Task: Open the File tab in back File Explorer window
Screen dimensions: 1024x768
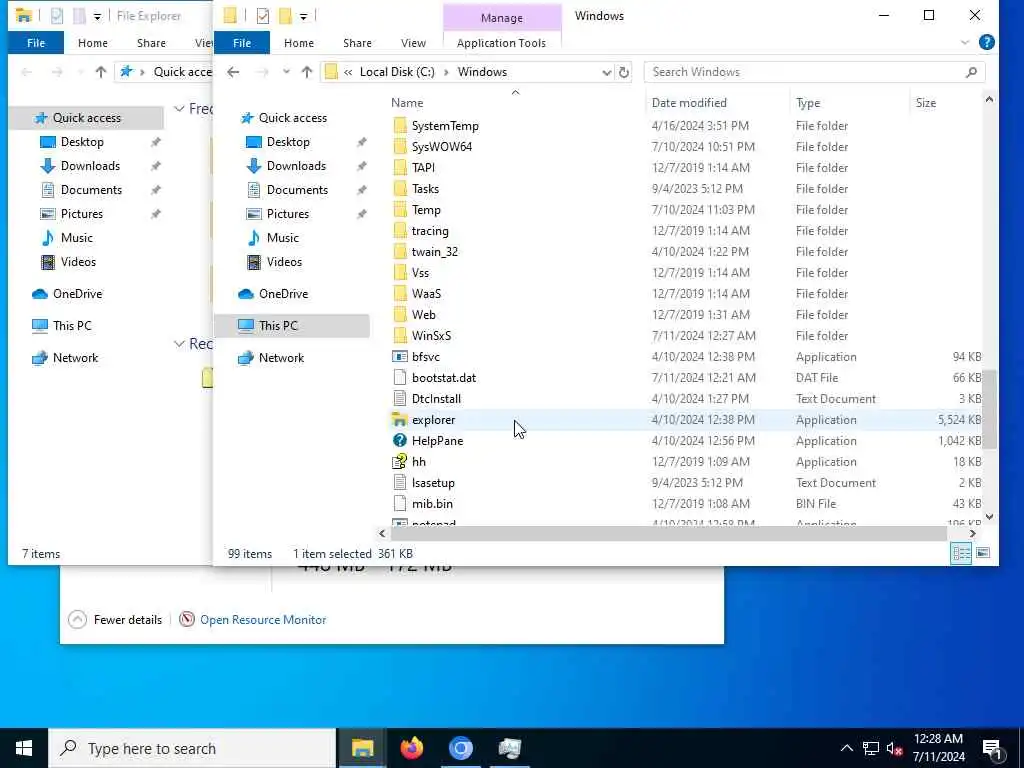Action: (x=36, y=42)
